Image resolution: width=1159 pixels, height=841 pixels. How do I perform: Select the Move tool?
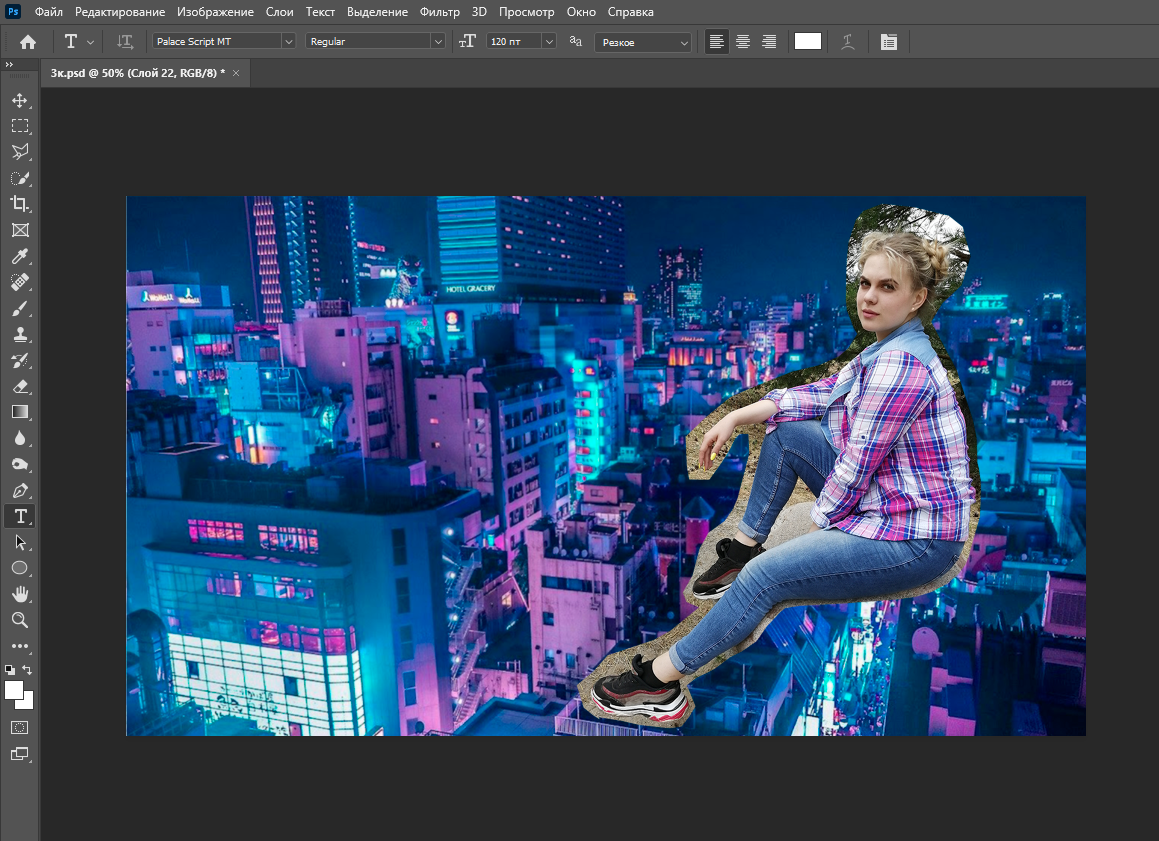click(19, 100)
